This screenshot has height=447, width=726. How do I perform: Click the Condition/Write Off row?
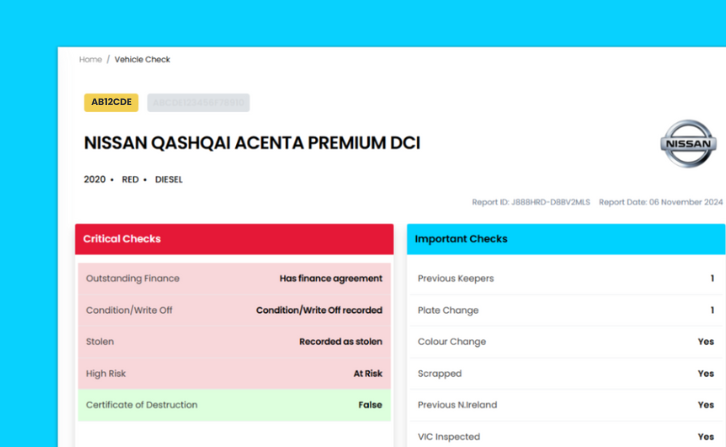234,310
